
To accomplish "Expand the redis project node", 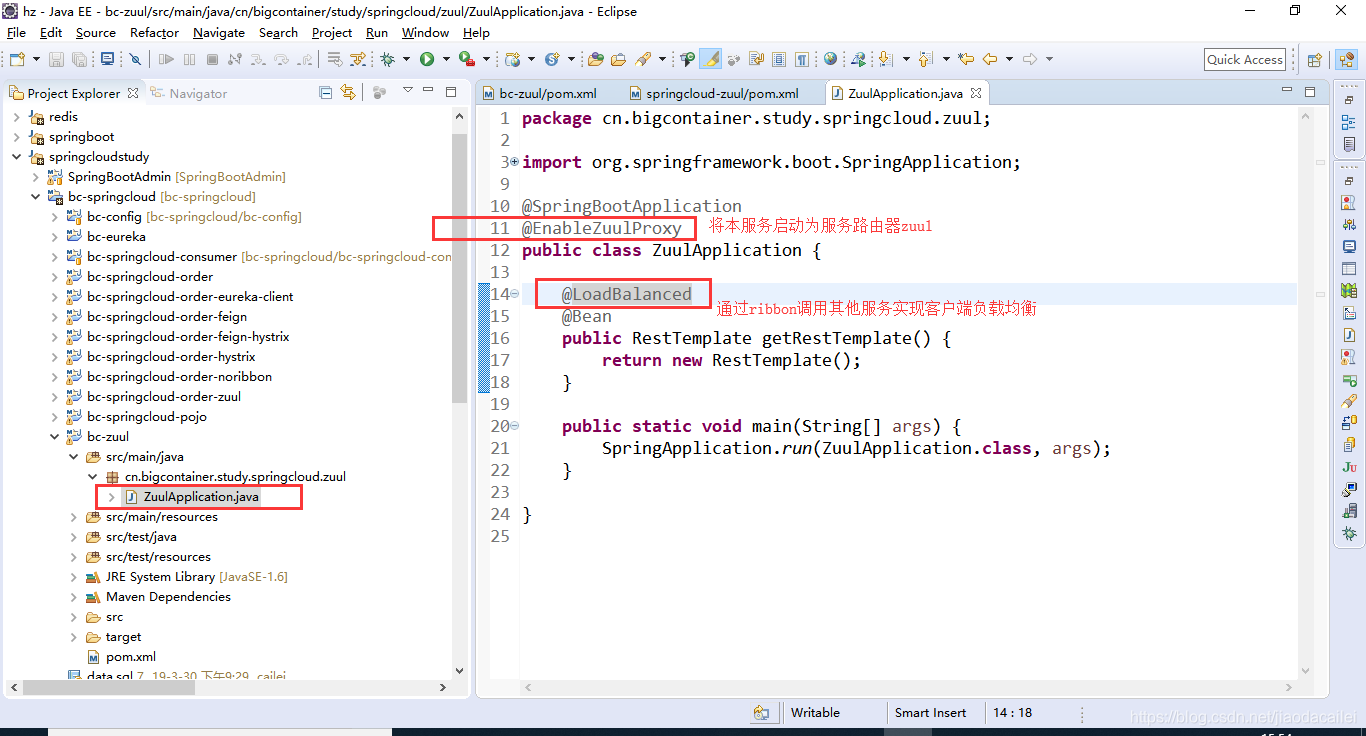I will click(16, 117).
